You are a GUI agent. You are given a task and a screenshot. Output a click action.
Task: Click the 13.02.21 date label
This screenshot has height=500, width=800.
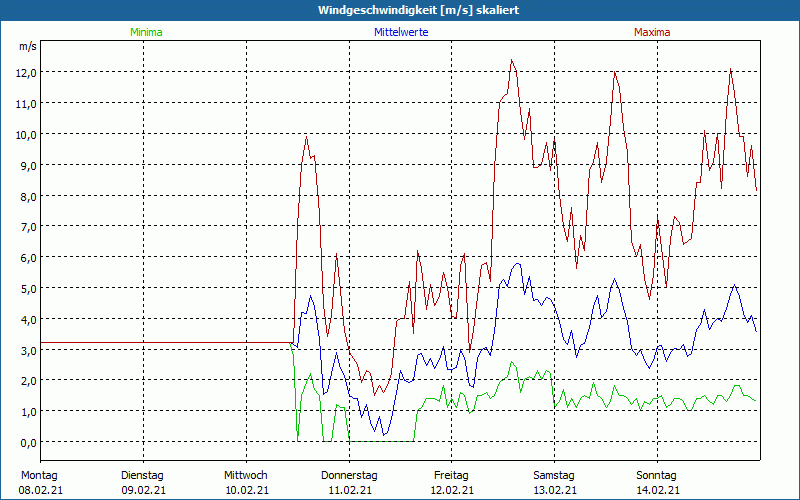point(555,491)
